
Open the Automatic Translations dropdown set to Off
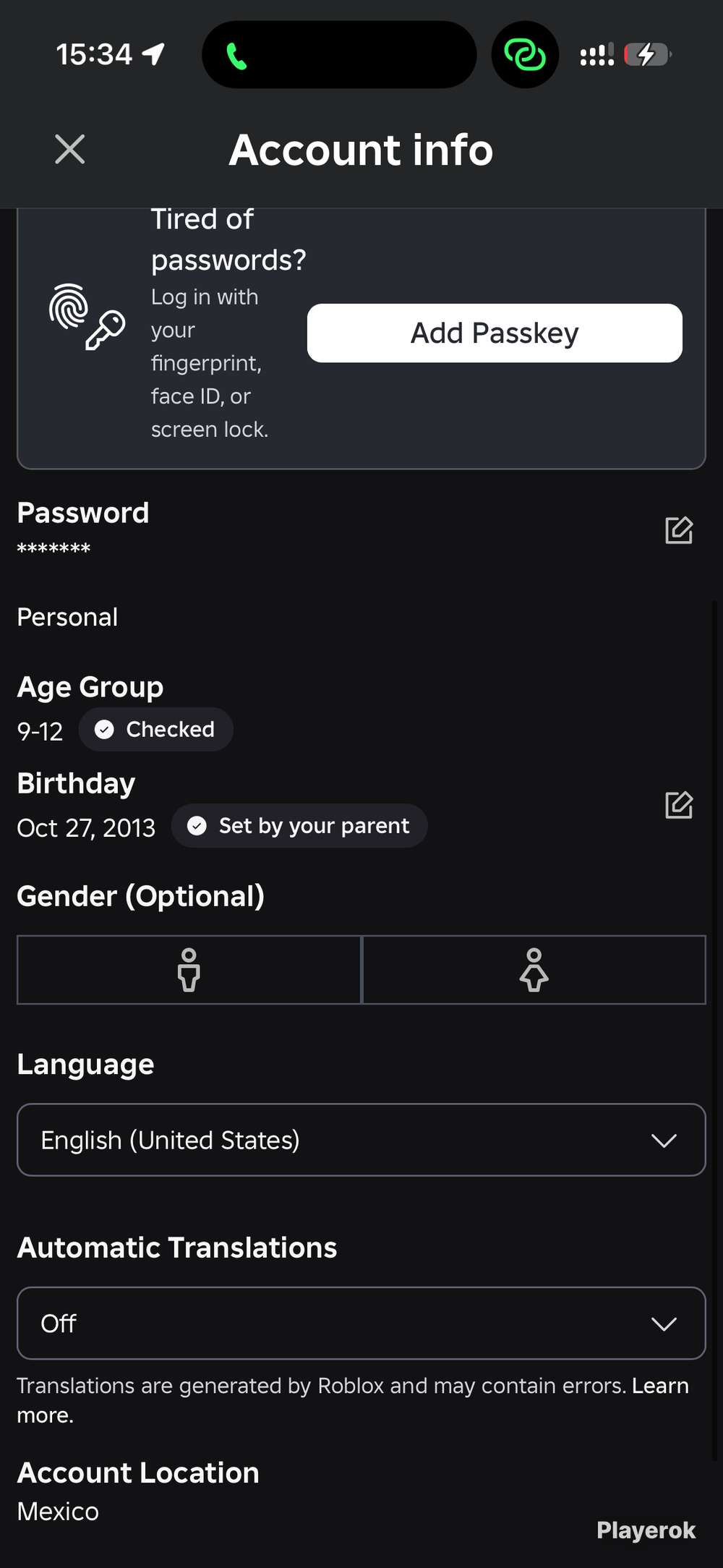361,1323
